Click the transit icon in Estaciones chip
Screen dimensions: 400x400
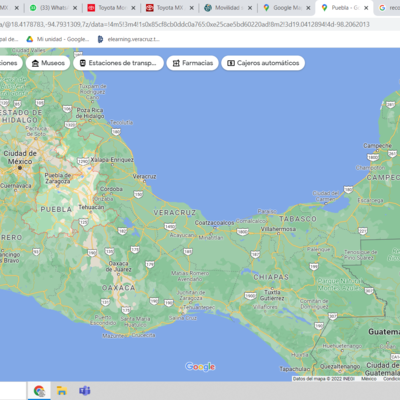(83, 63)
